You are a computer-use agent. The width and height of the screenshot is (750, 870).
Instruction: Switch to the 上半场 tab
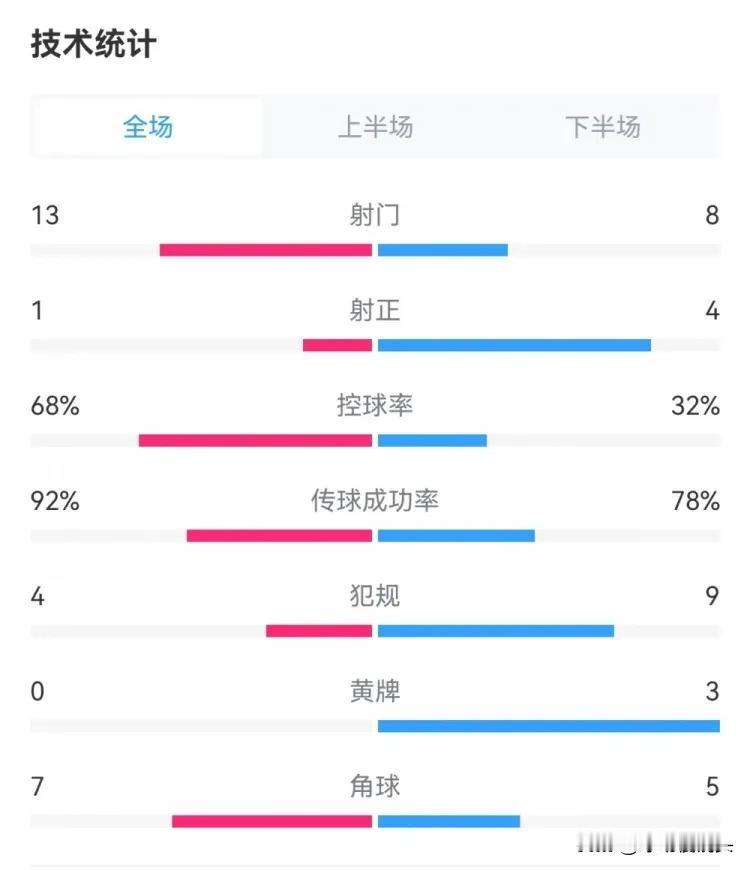coord(375,127)
